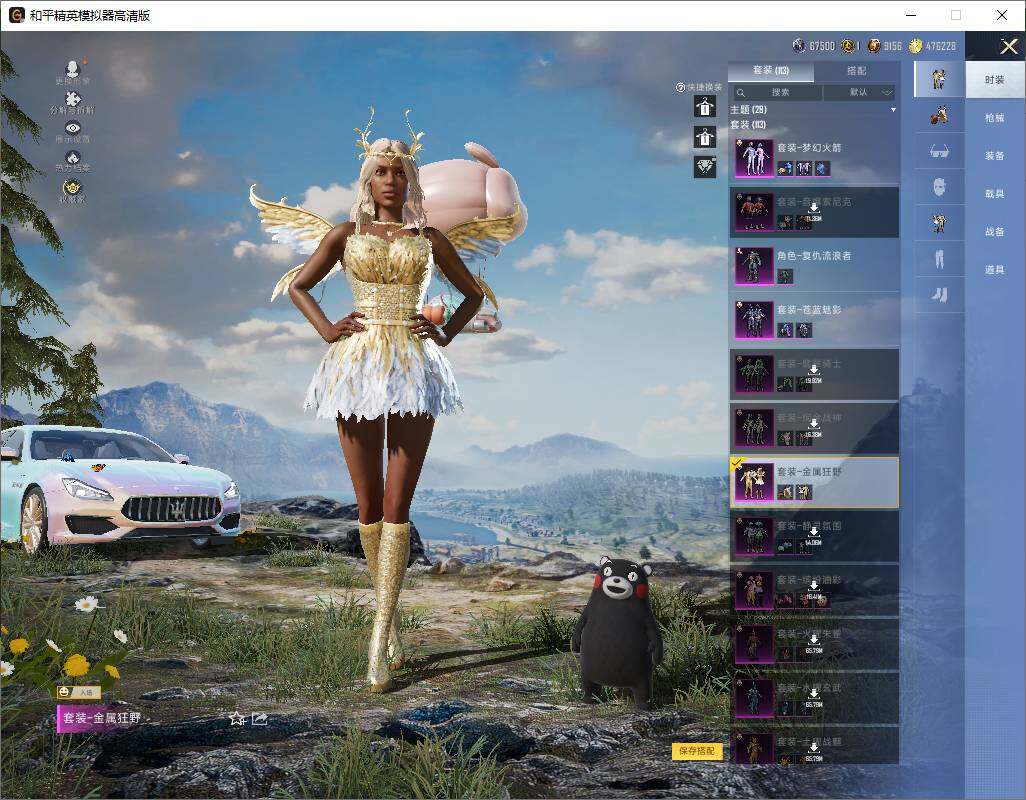Viewport: 1026px width, 800px height.
Task: Open the 默认 sort dropdown
Action: tap(860, 93)
